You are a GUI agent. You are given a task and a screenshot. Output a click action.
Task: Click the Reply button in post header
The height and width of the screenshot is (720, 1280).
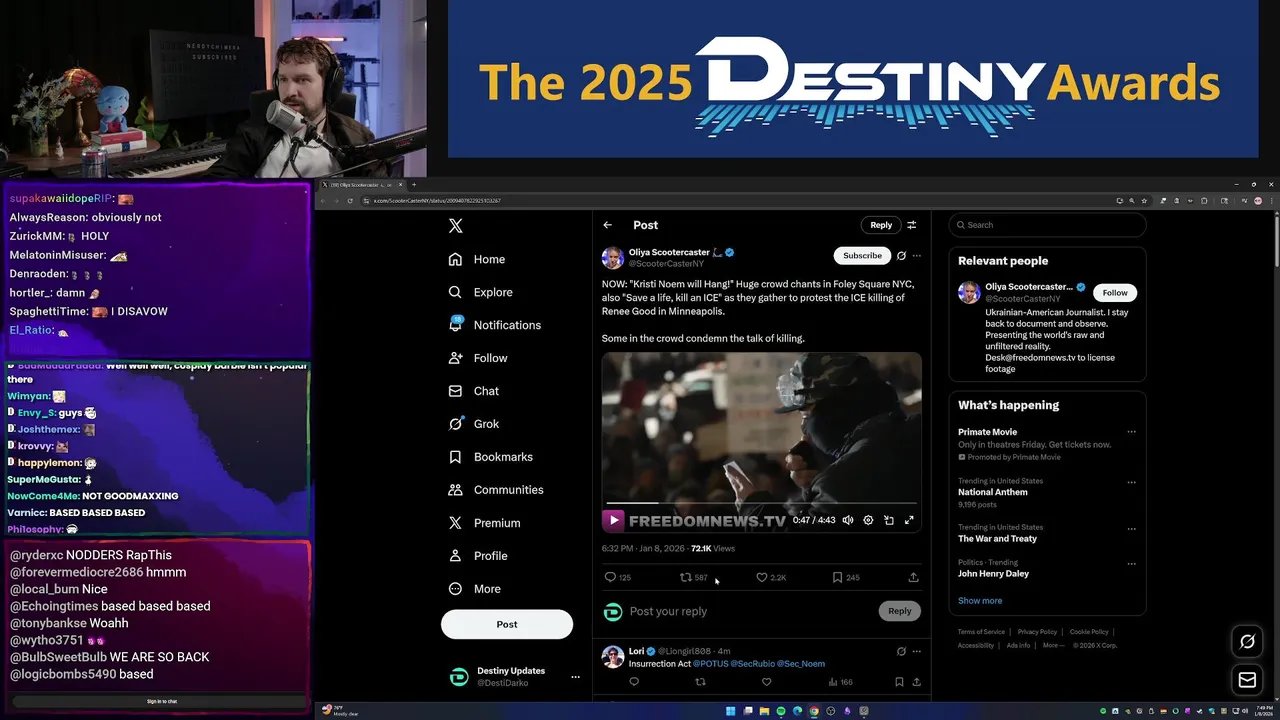[881, 225]
